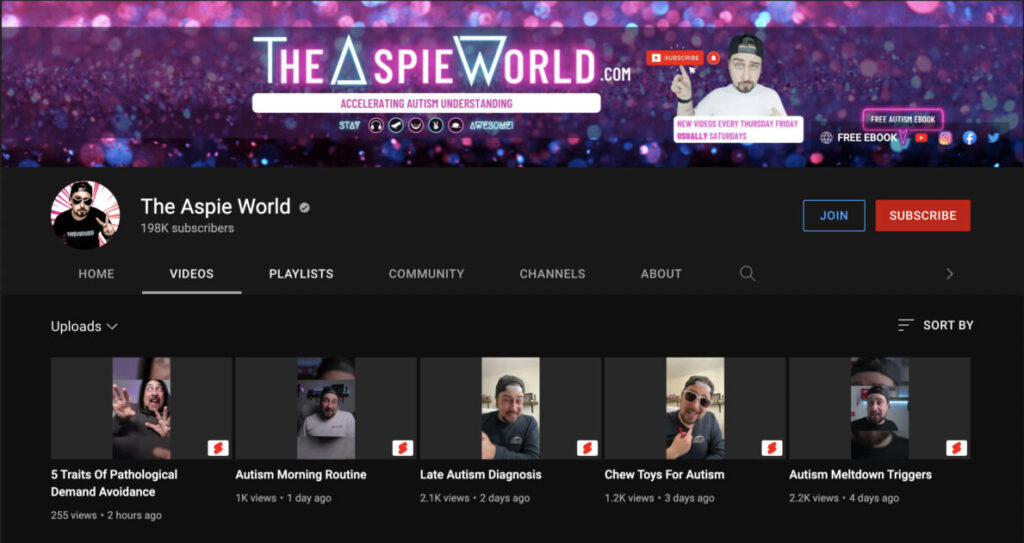Click the 198K subscribers text
The width and height of the screenshot is (1024, 543).
click(187, 228)
